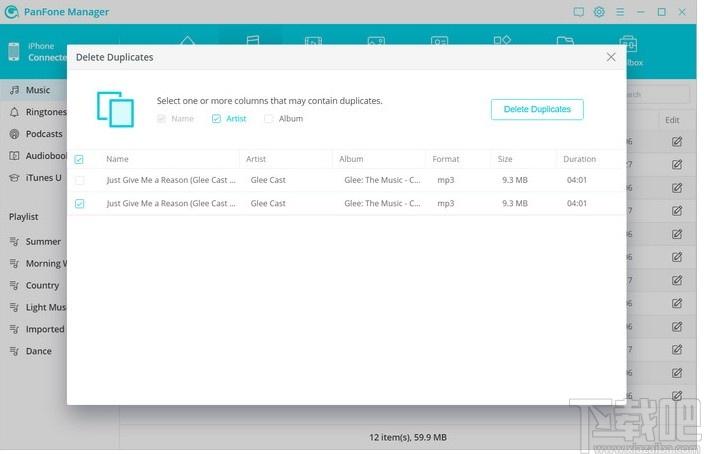Screen dimensions: 704x454
Task: Click the Podcasts icon
Action: coord(14,134)
